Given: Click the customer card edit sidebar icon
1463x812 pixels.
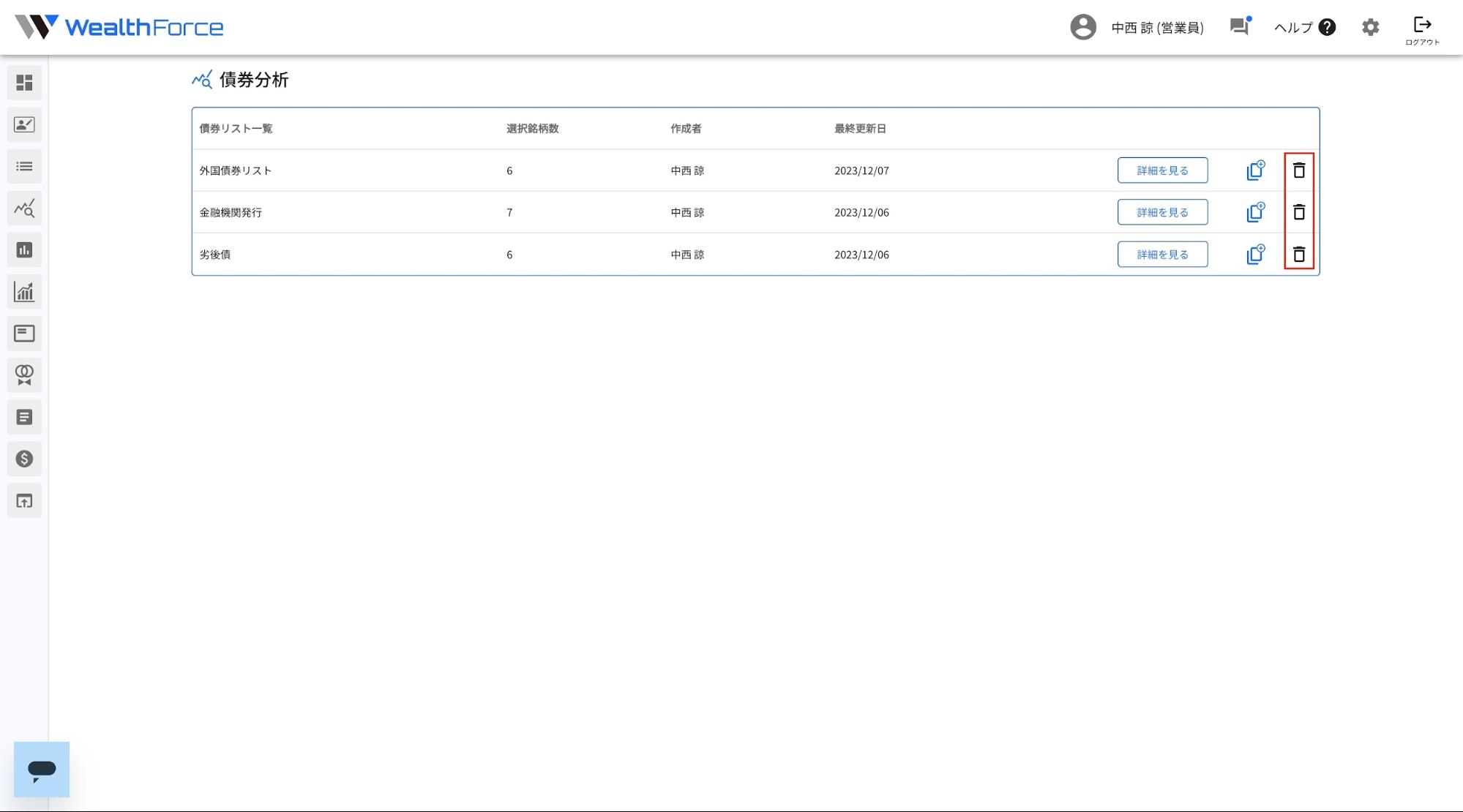Looking at the screenshot, I should [24, 125].
